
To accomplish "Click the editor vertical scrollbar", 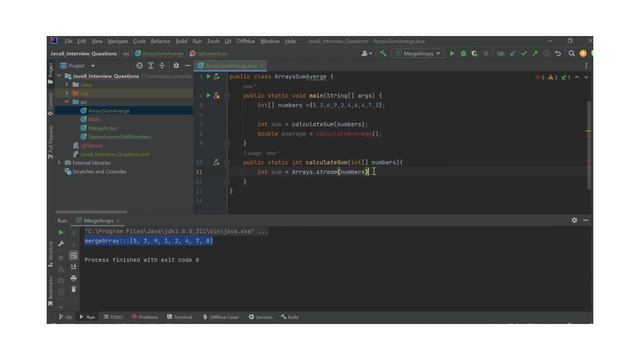I will pos(589,145).
